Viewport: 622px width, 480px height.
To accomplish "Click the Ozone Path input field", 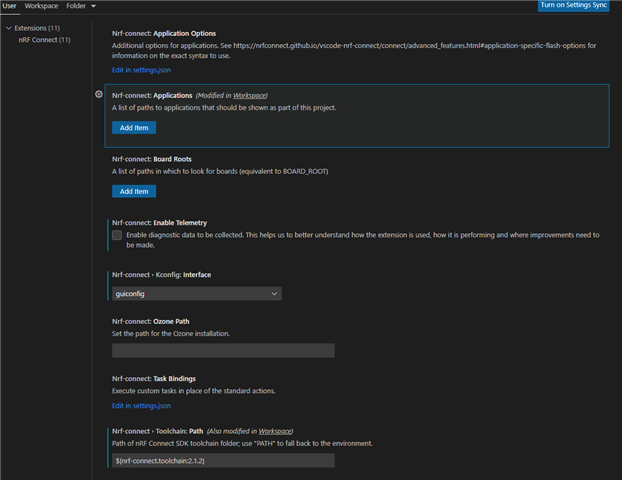I will tap(223, 351).
